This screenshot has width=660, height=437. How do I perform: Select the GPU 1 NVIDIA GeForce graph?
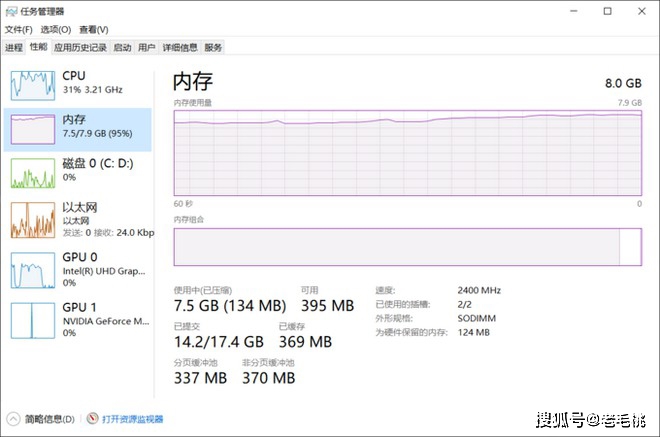[33, 320]
